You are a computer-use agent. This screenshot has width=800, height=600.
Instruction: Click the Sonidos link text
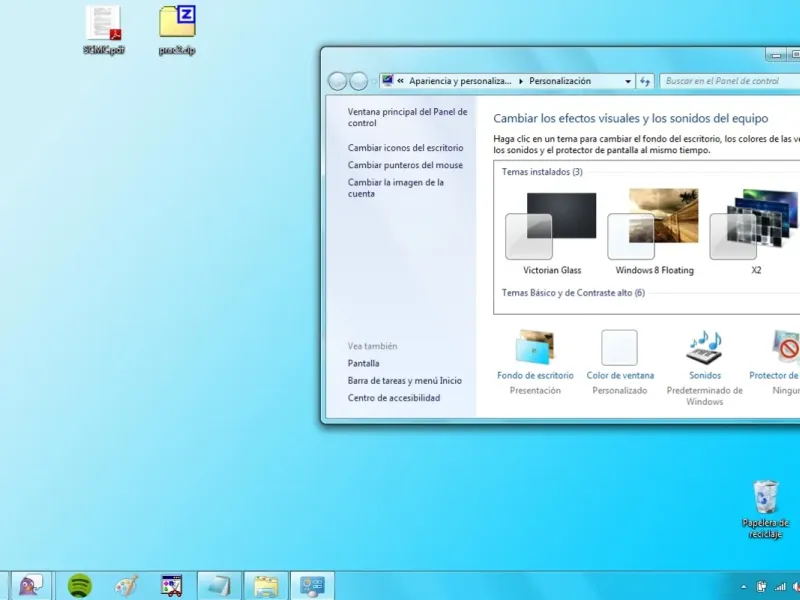pos(705,376)
